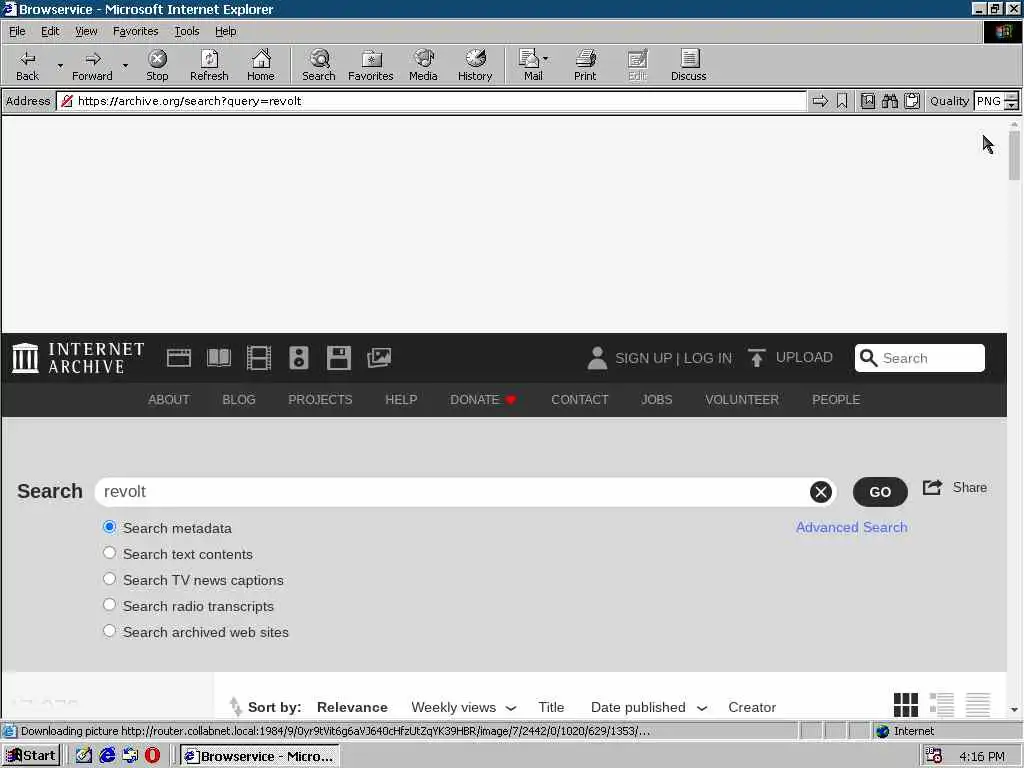Viewport: 1024px width, 768px height.
Task: Clear the revolt search query
Action: [x=821, y=492]
